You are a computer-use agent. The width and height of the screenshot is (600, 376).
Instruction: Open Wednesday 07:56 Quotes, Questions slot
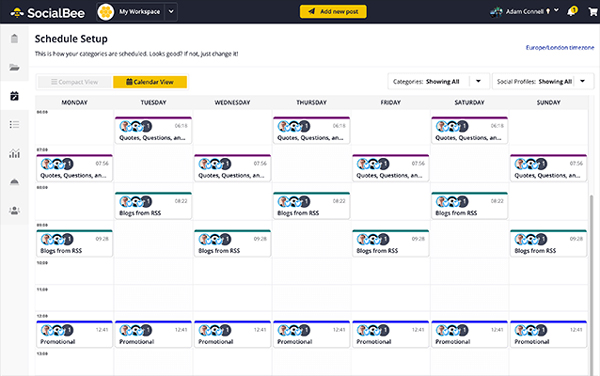coord(232,168)
